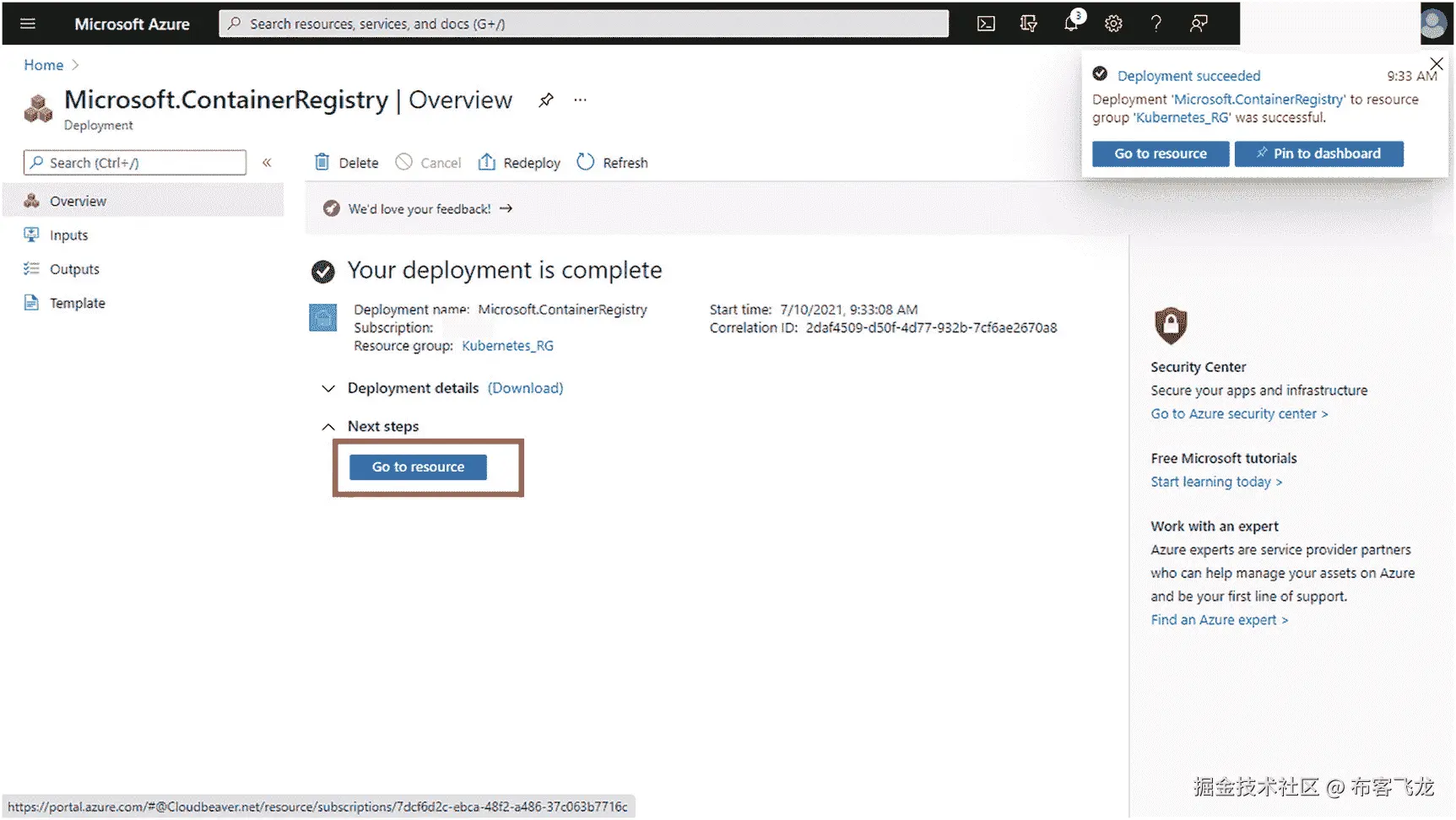Open the Microsoft.ContainerRegistry link in the notification

pyautogui.click(x=1258, y=100)
